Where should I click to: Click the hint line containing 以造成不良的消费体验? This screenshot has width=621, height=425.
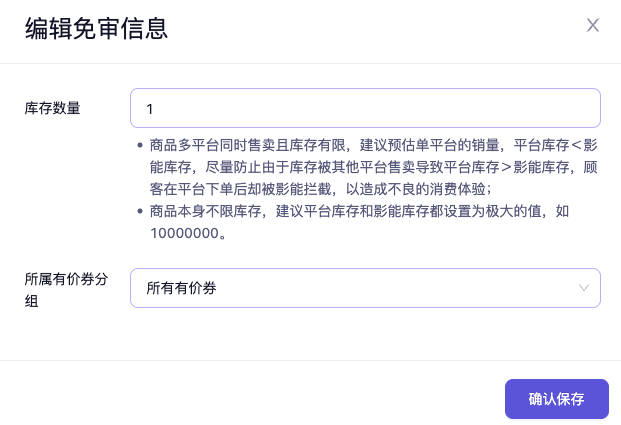(x=380, y=189)
